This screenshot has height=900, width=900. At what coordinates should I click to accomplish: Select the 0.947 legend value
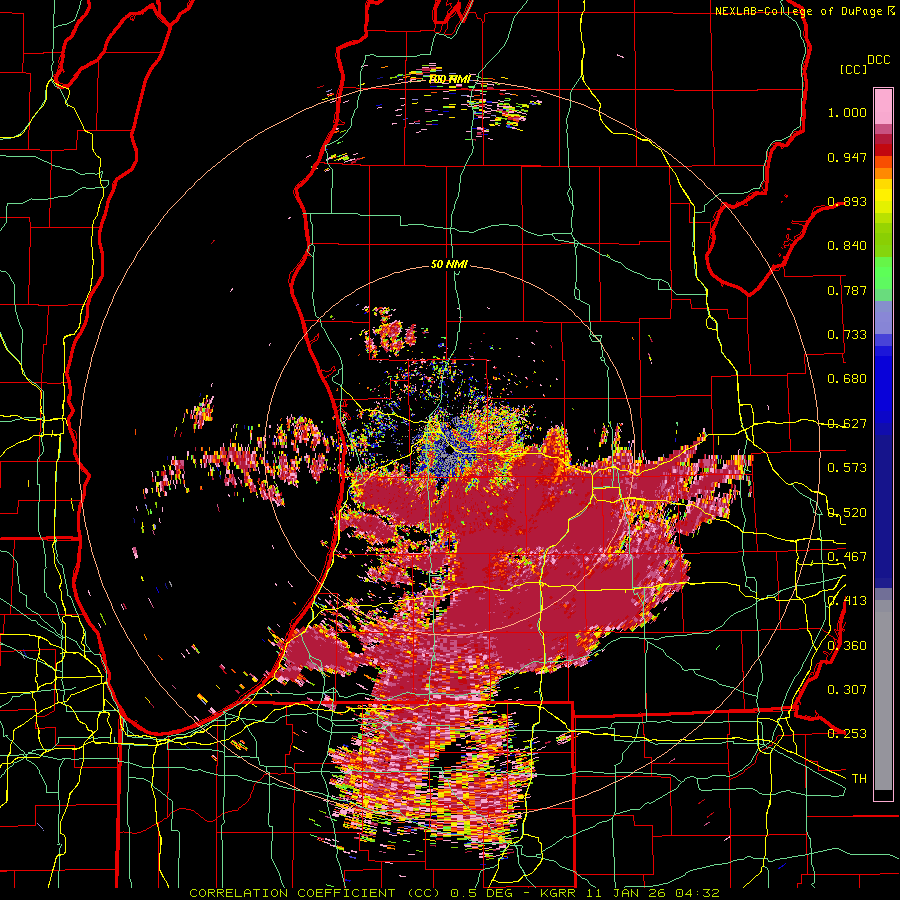(x=847, y=157)
